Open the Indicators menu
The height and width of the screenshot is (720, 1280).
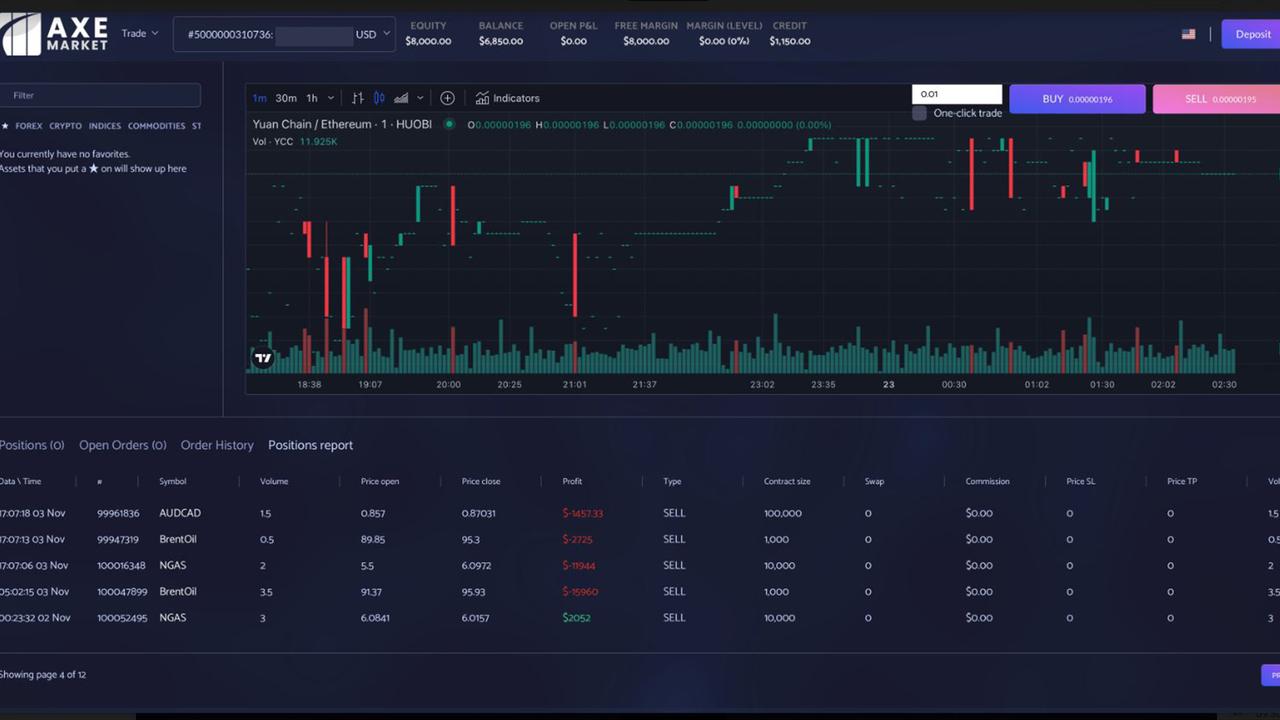click(x=507, y=98)
